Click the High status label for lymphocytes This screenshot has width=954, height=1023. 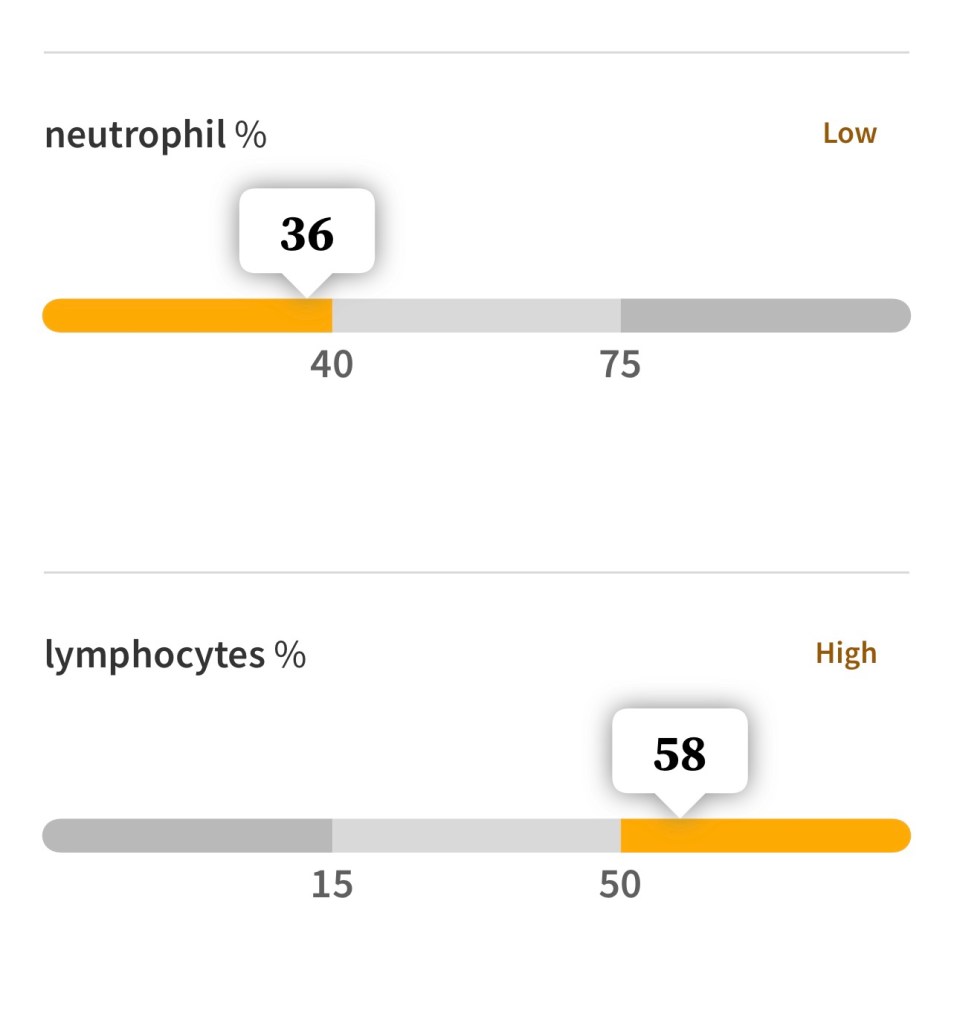click(x=846, y=653)
